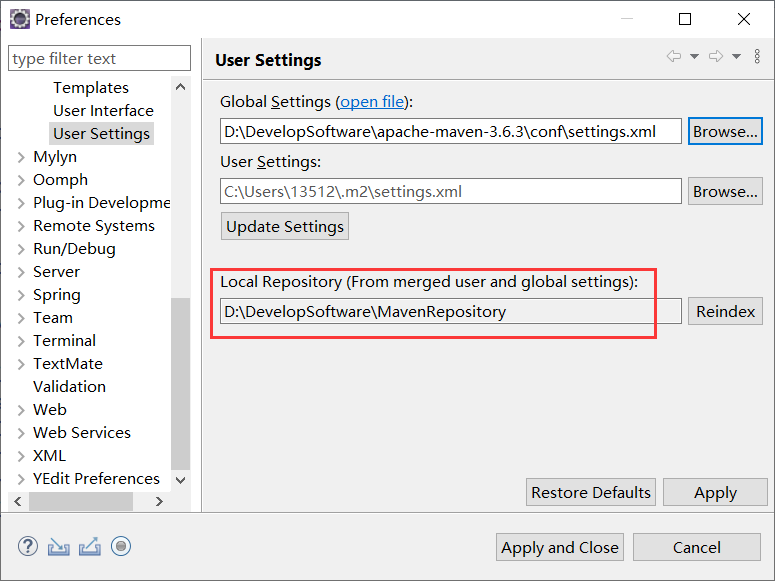Expand the Web node

pyautogui.click(x=21, y=410)
